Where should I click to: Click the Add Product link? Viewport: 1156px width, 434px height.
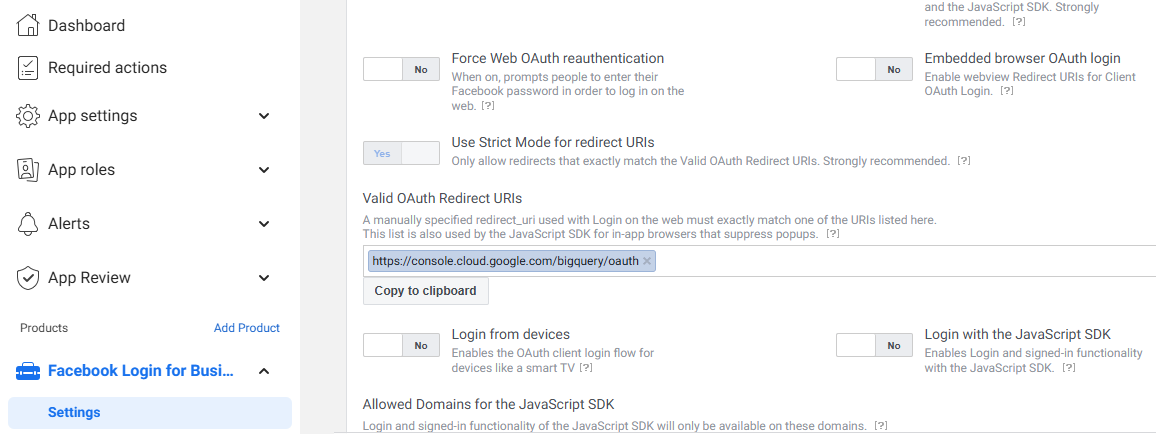point(246,328)
